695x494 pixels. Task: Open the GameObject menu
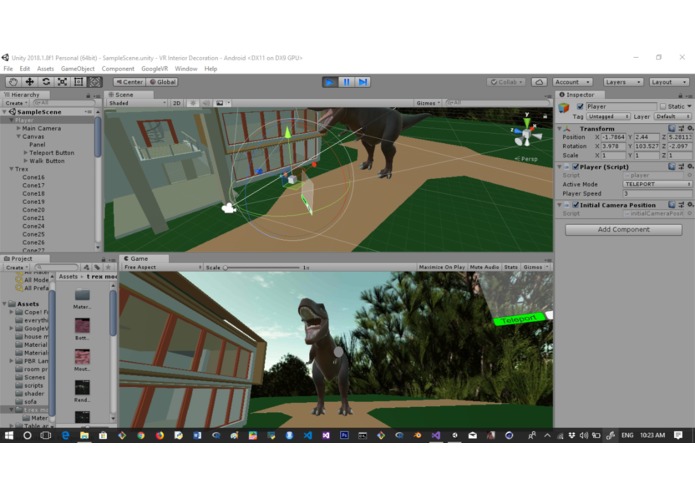[78, 69]
